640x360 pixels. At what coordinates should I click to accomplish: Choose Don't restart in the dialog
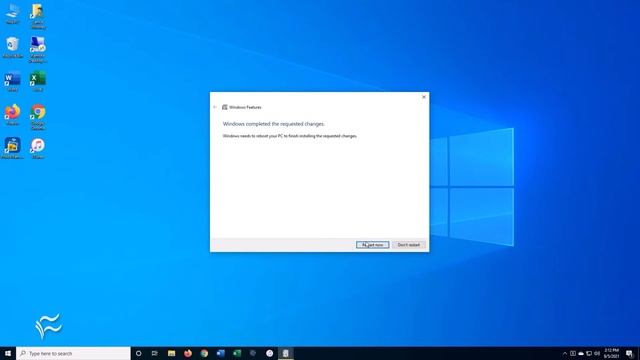[x=409, y=244]
